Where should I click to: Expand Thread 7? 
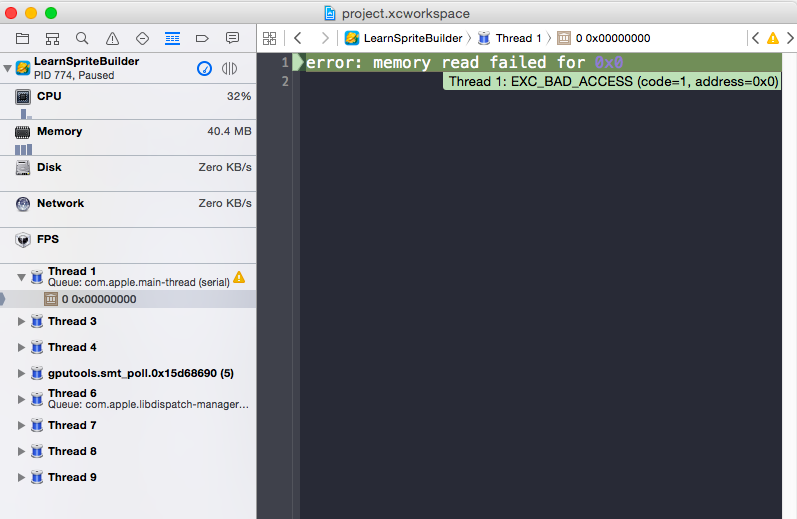21,425
